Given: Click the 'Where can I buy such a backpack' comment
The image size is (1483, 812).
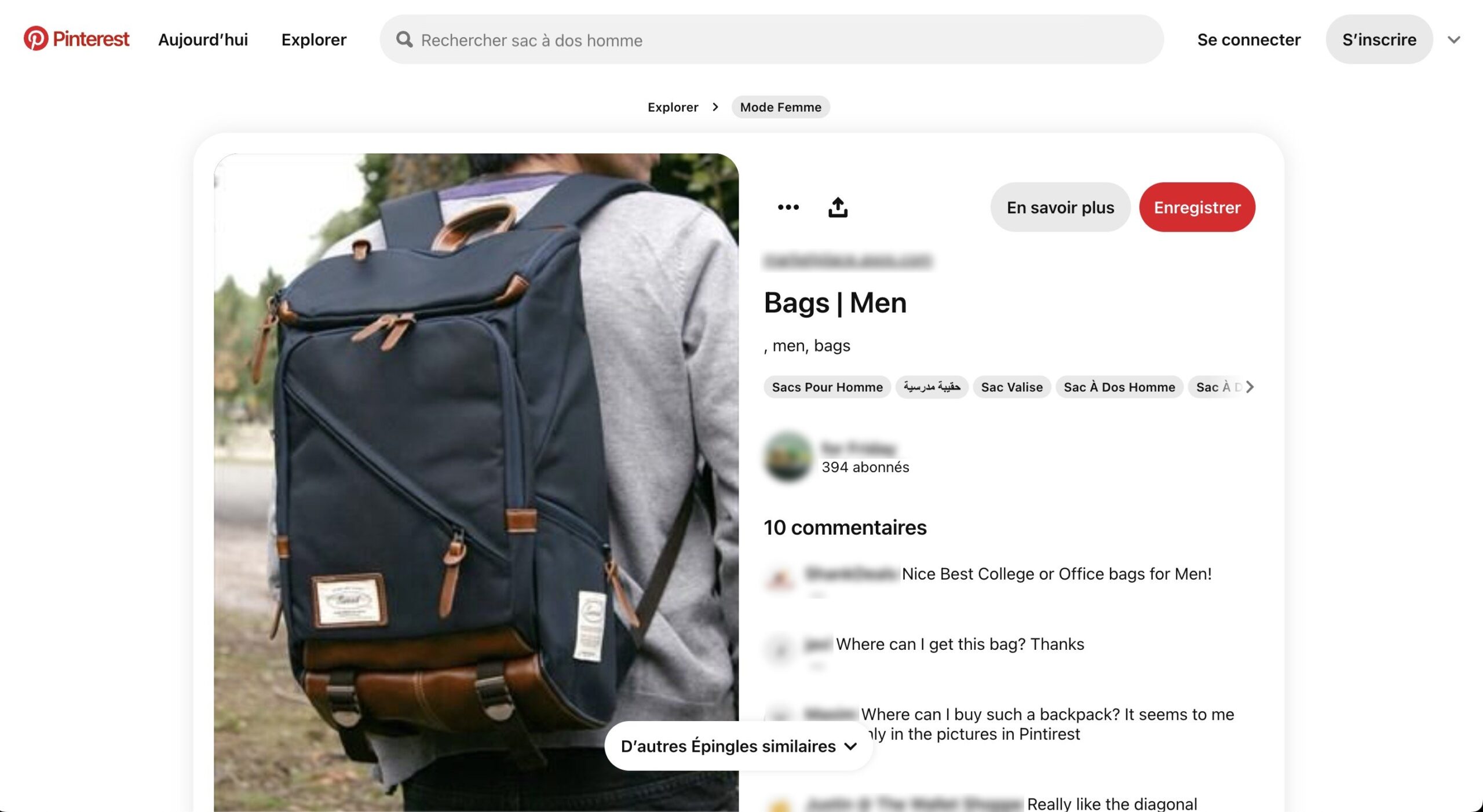Looking at the screenshot, I should pos(1047,724).
